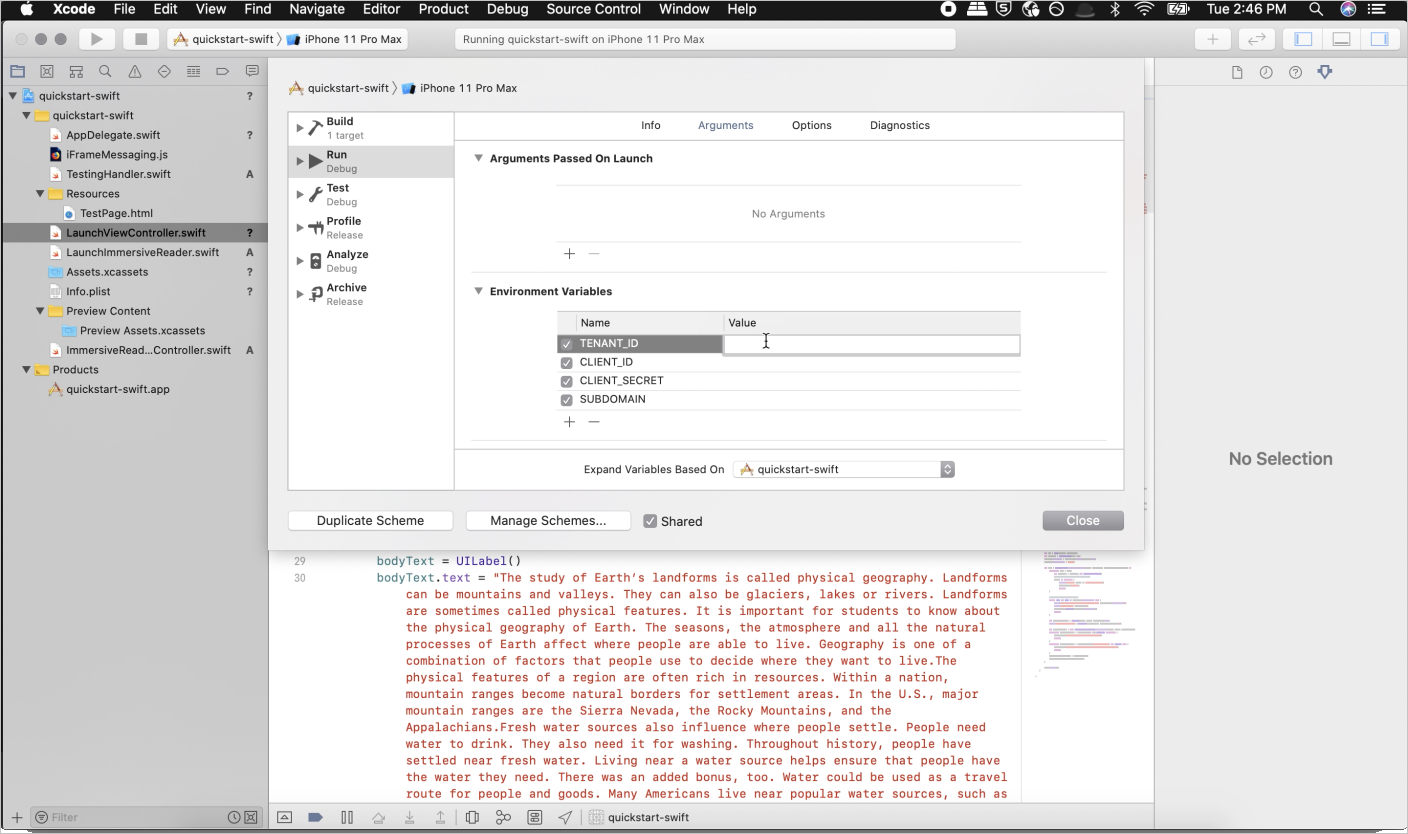Image resolution: width=1408 pixels, height=834 pixels.
Task: Uncheck the CLIENT_ID environment variable
Action: pos(566,362)
